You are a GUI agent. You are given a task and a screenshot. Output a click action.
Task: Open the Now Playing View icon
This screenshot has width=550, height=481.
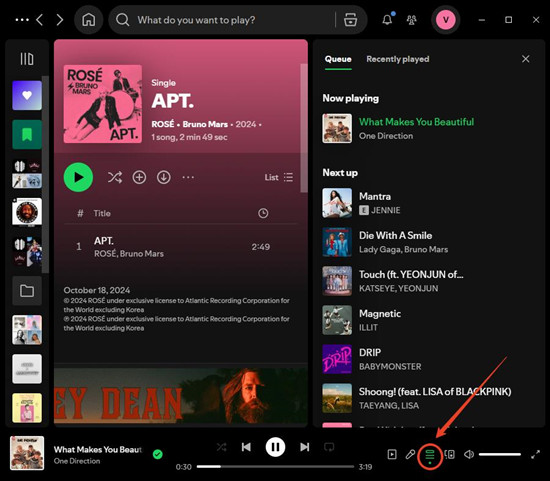(392, 455)
